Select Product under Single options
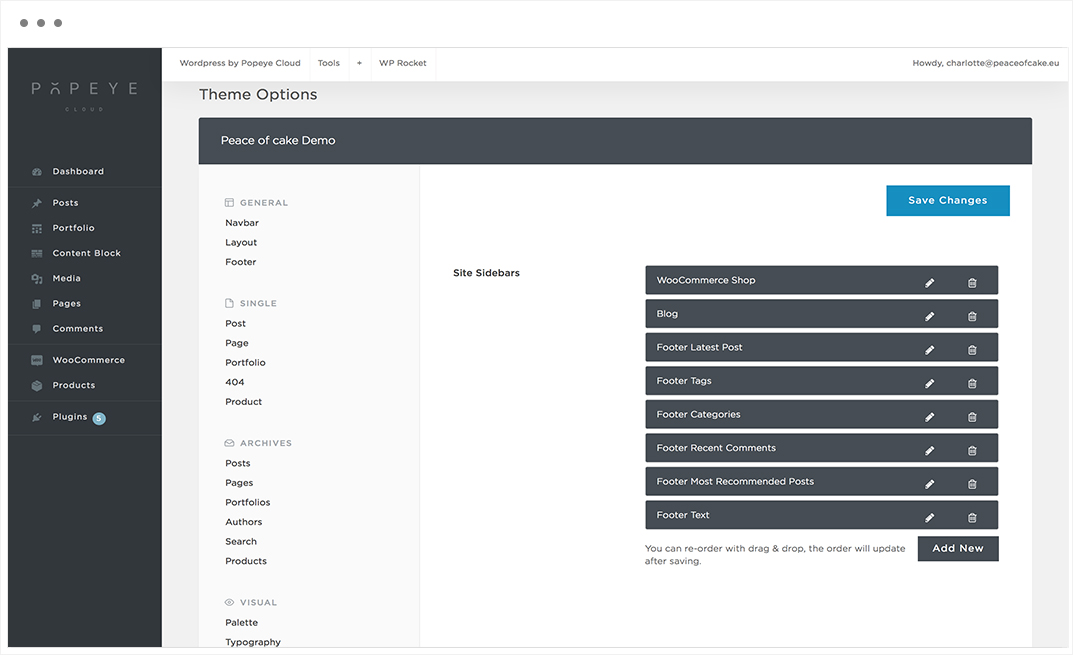 point(244,402)
